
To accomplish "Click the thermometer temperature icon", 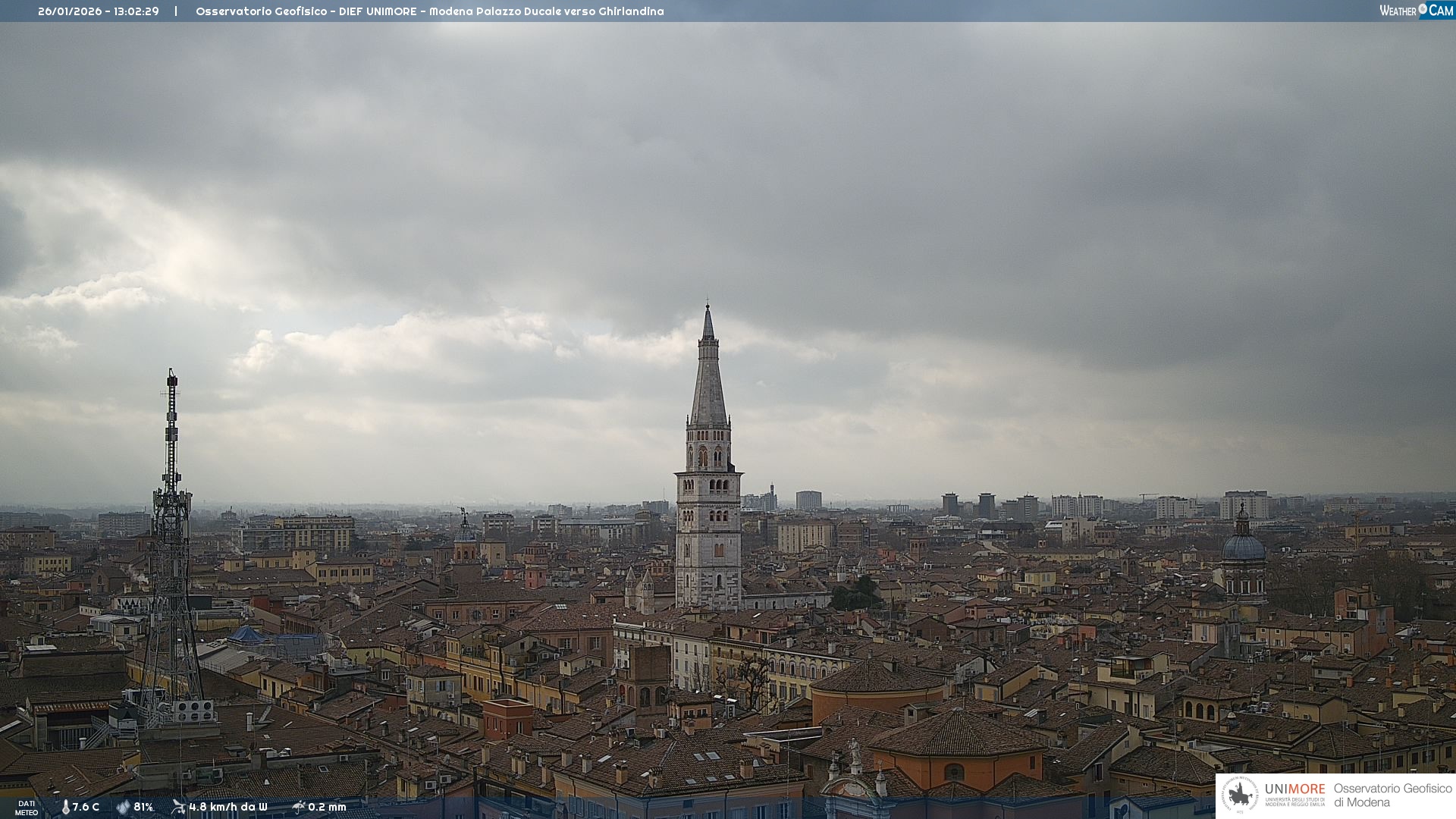I will click(x=65, y=807).
